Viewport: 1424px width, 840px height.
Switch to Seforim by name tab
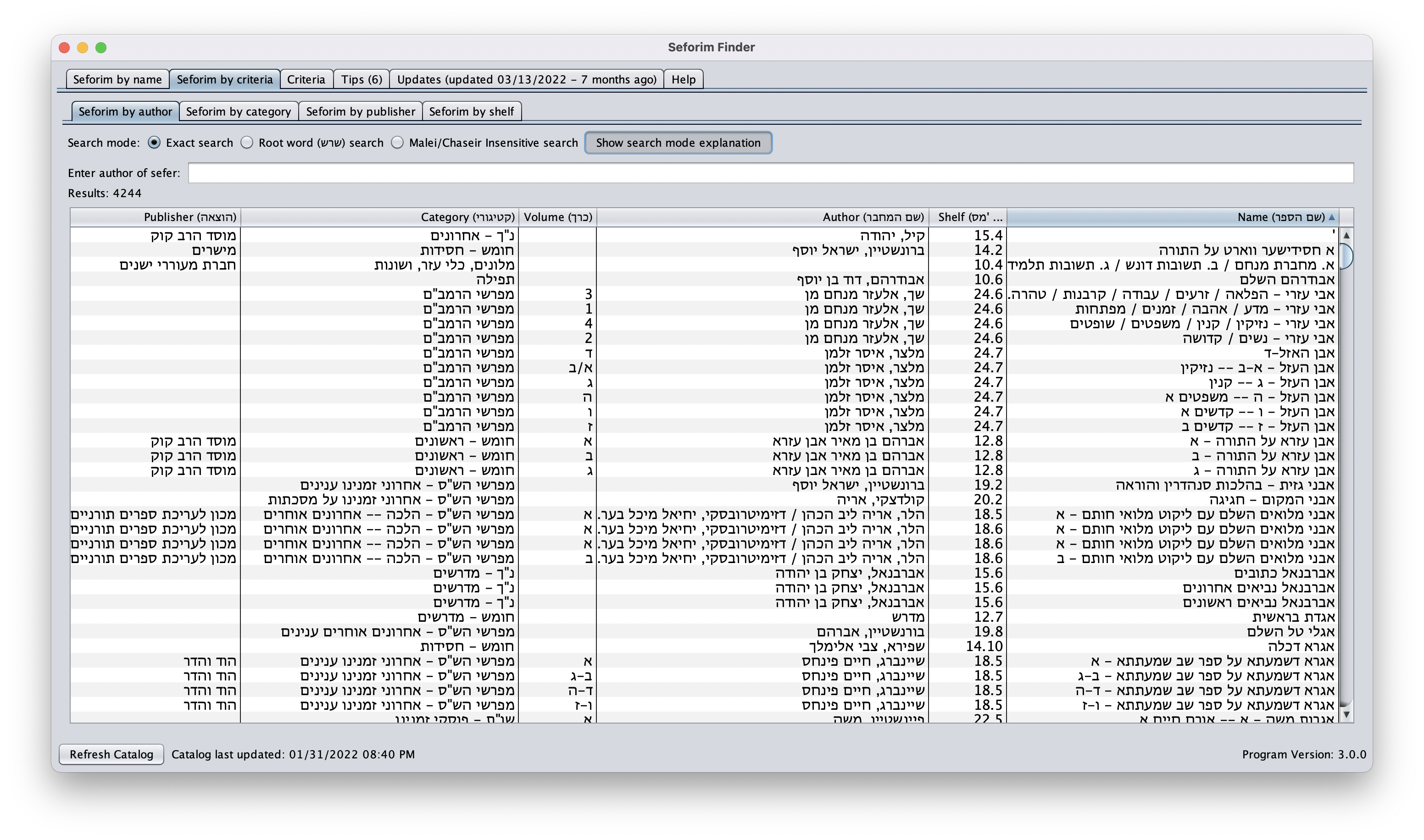pyautogui.click(x=117, y=79)
